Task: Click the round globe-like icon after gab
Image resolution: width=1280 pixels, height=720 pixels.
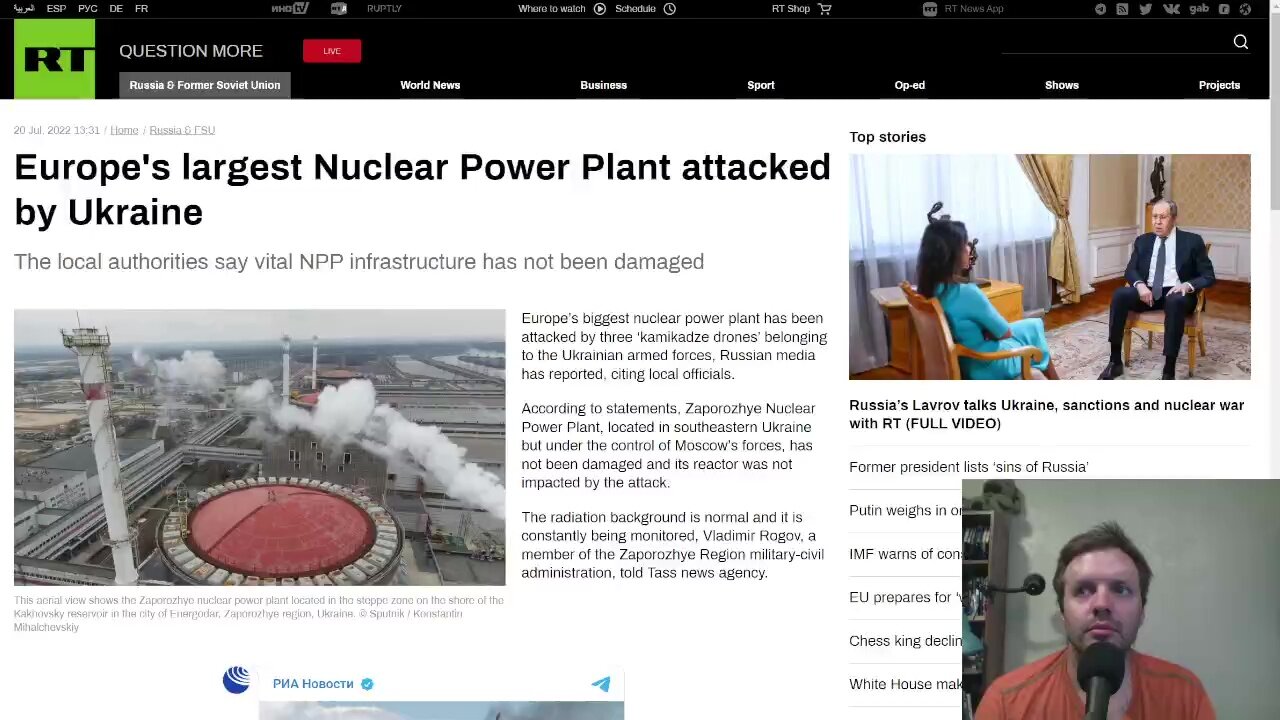Action: point(1245,9)
